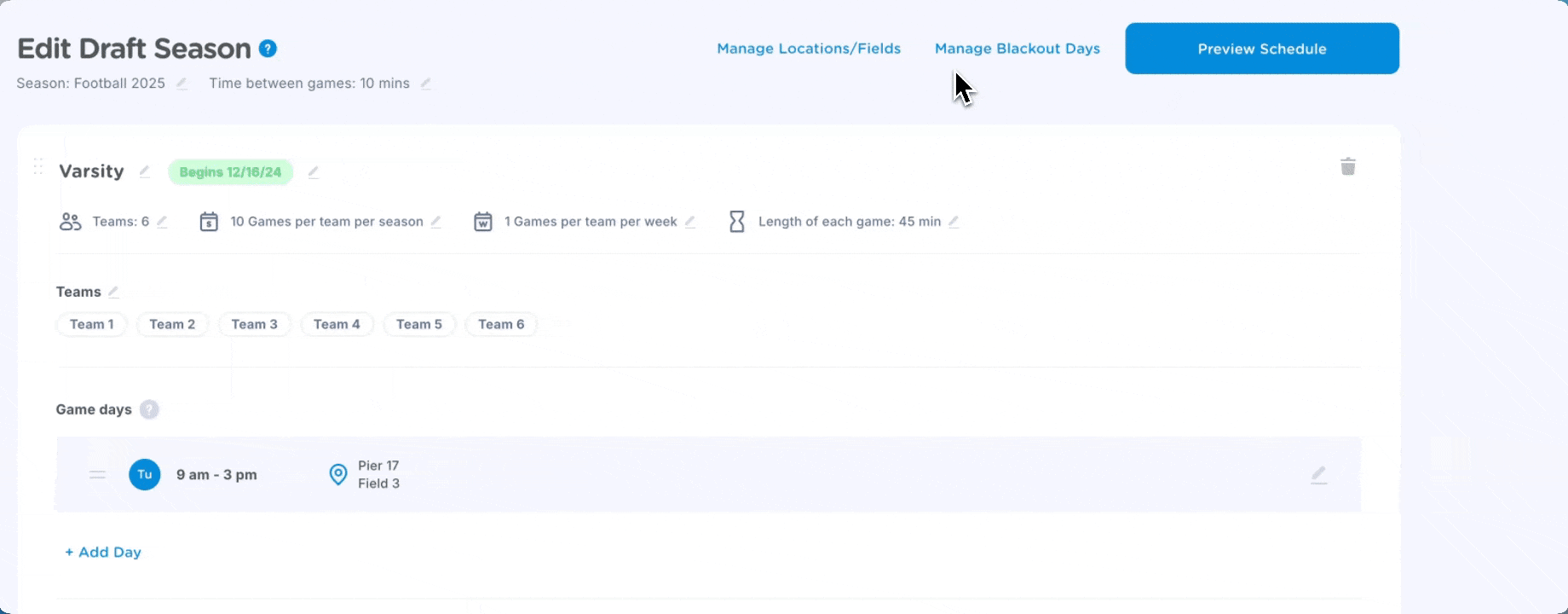Screen dimensions: 1568x614
Task: Edit games per team per season
Action: point(435,222)
